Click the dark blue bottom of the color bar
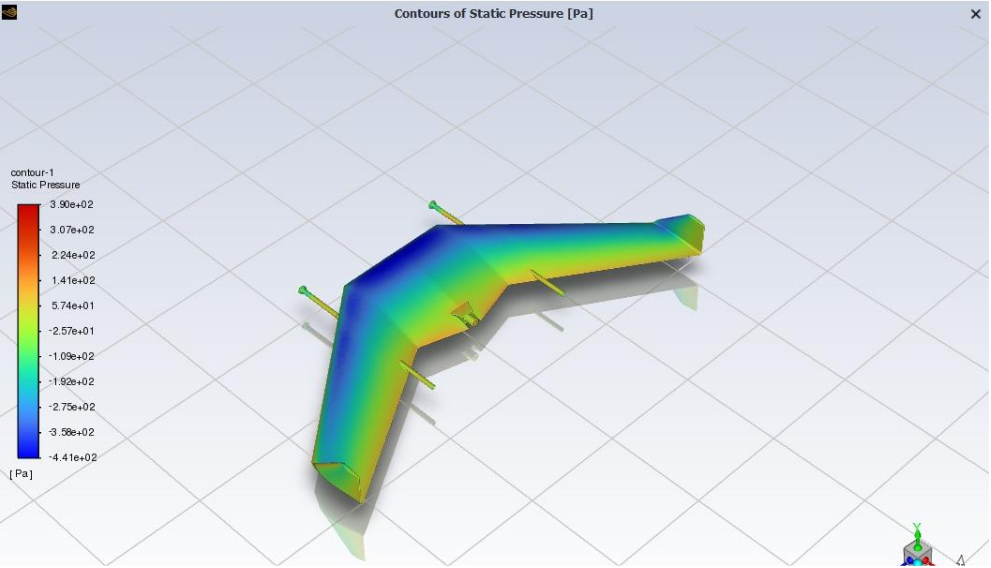991x568 pixels. point(28,450)
